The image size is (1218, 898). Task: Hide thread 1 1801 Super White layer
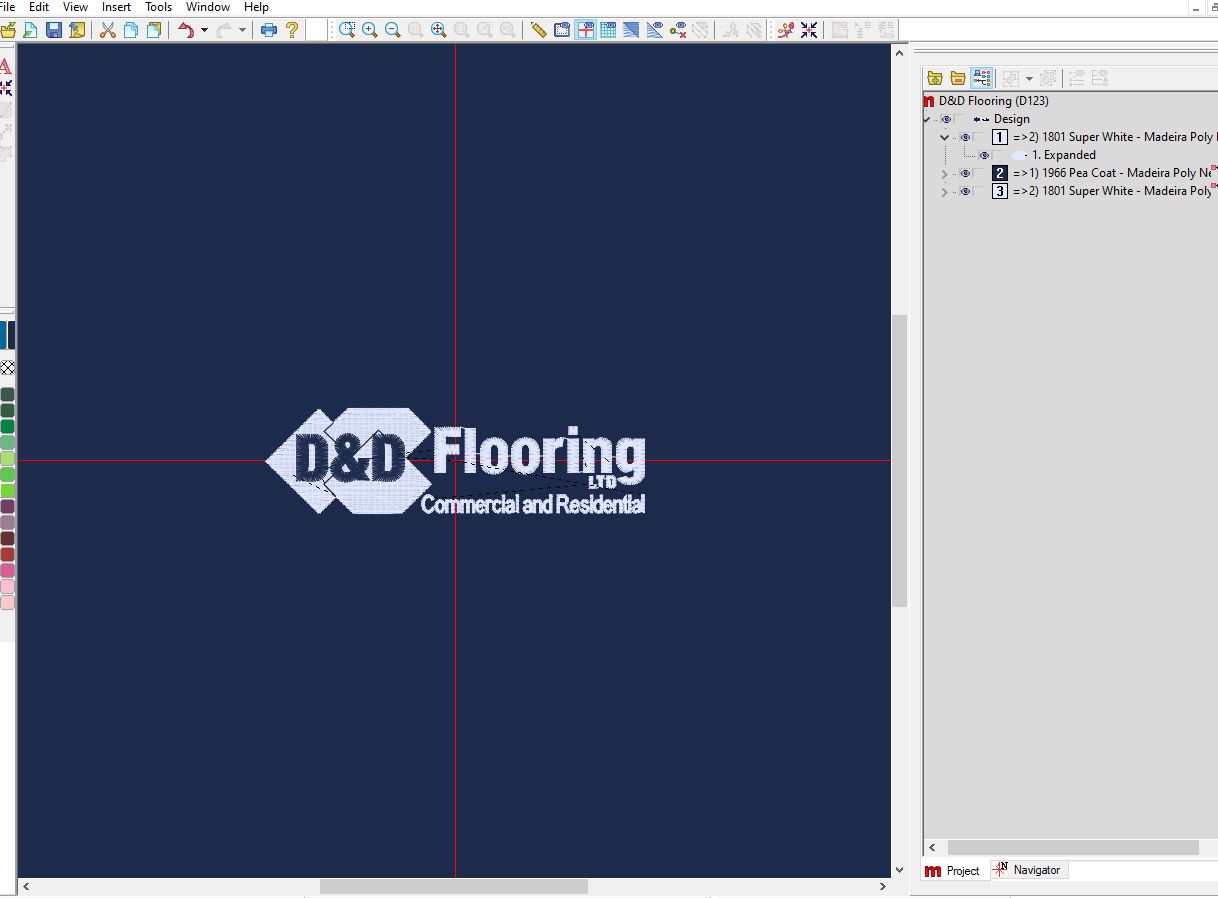point(965,137)
